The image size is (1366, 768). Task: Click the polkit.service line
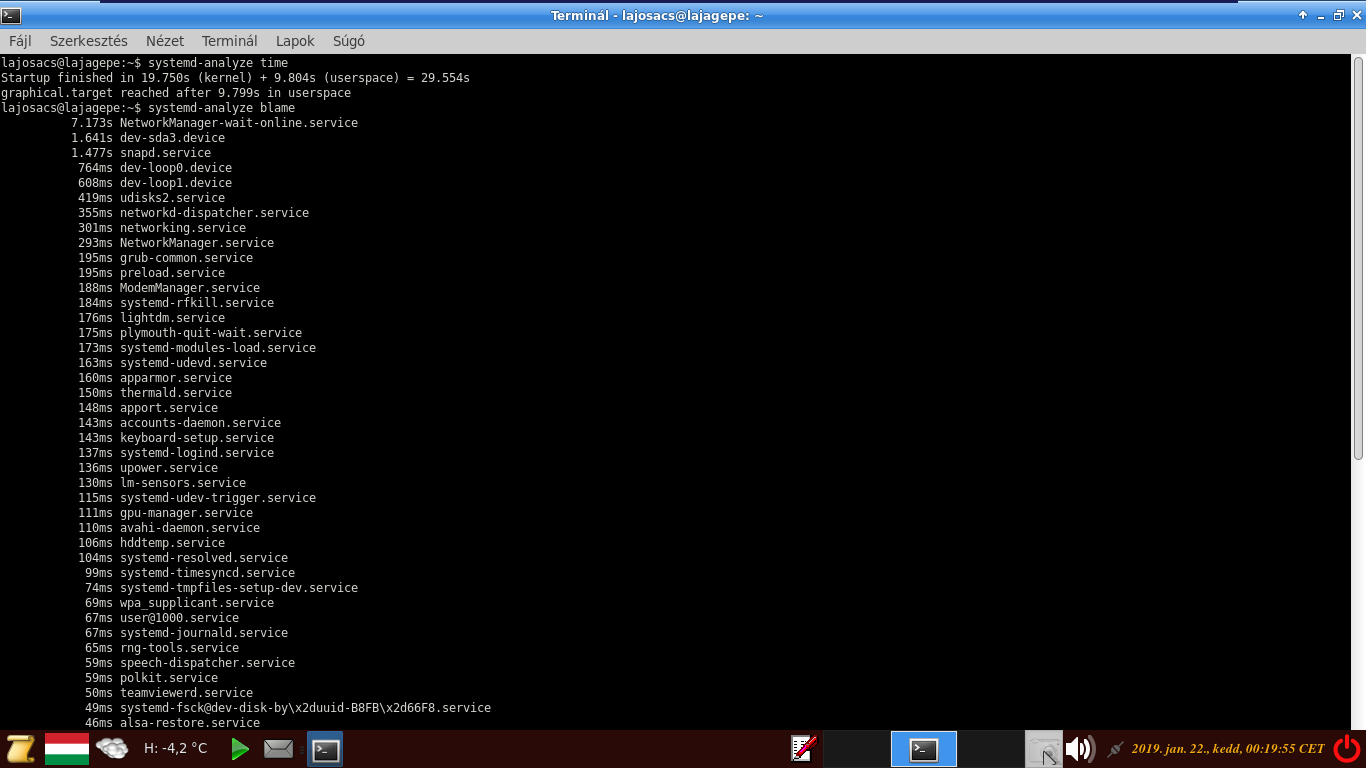[151, 678]
